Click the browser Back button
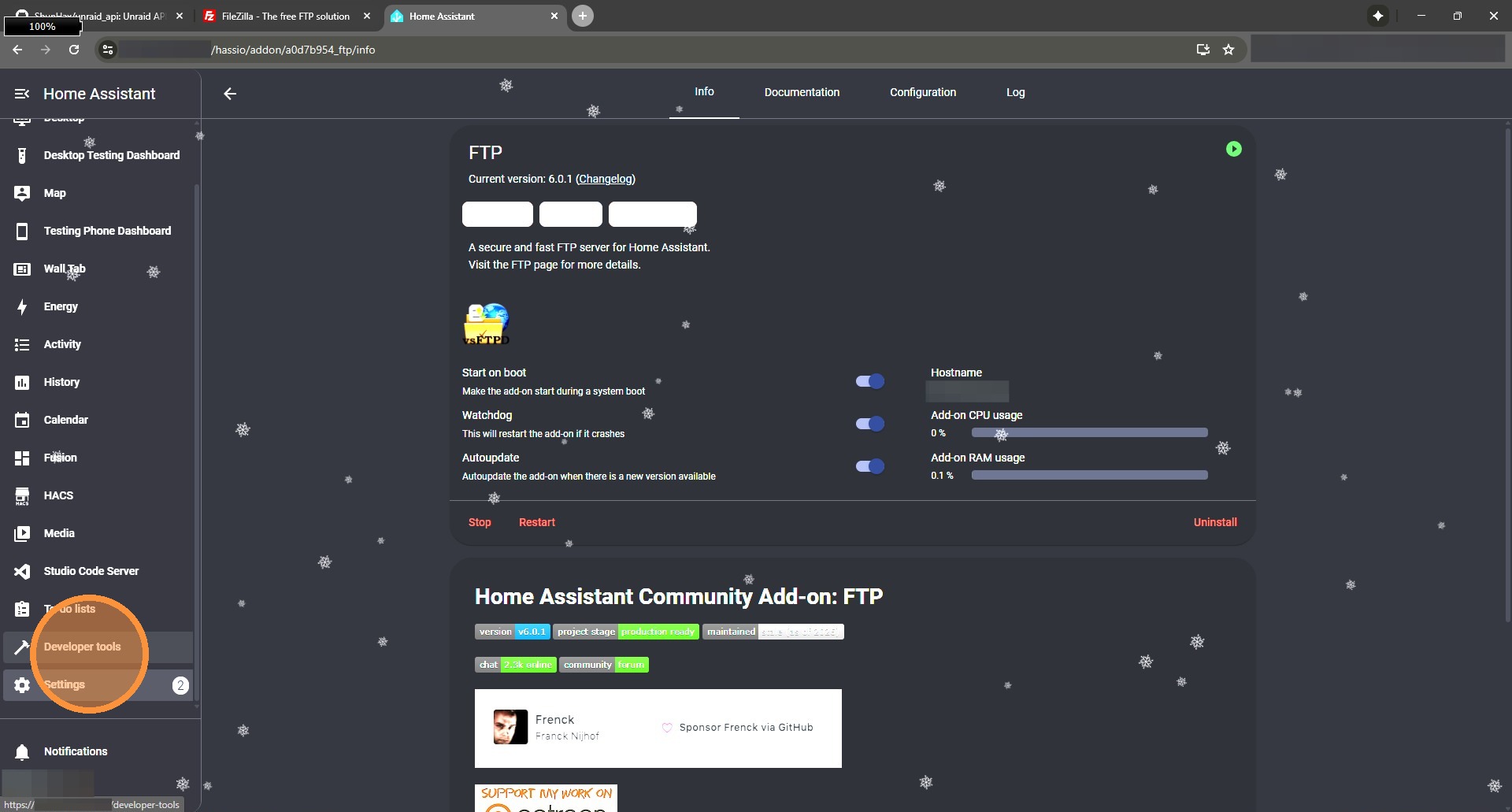The height and width of the screenshot is (812, 1512). pos(17,50)
